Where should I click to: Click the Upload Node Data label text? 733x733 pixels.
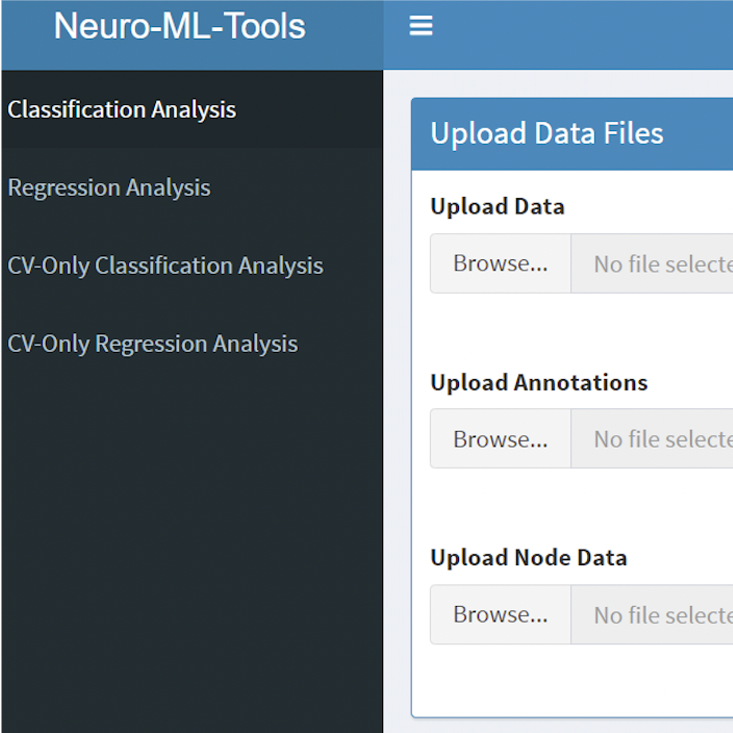pos(529,558)
